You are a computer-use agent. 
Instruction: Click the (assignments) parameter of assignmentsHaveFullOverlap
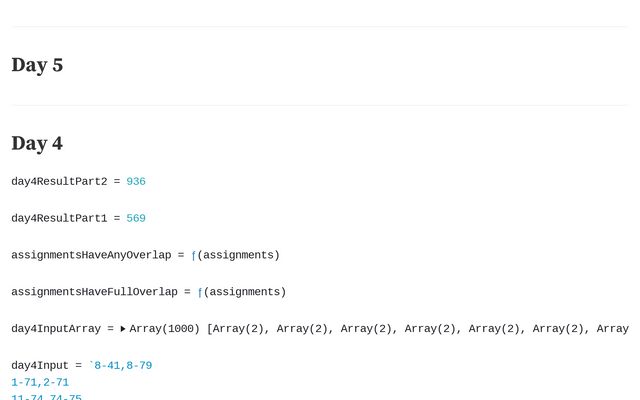tap(245, 293)
